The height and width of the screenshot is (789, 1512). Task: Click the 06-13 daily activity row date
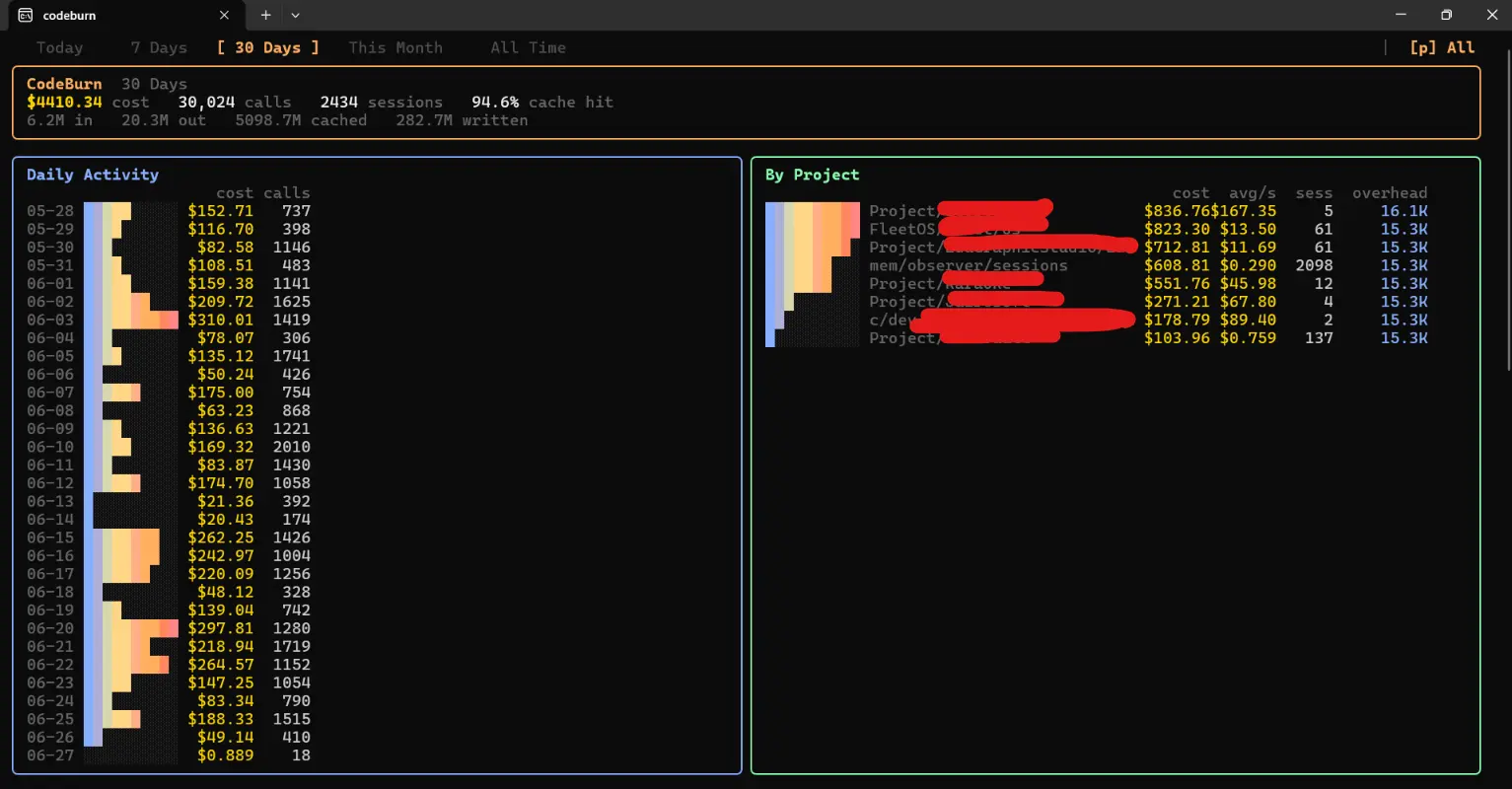50,501
